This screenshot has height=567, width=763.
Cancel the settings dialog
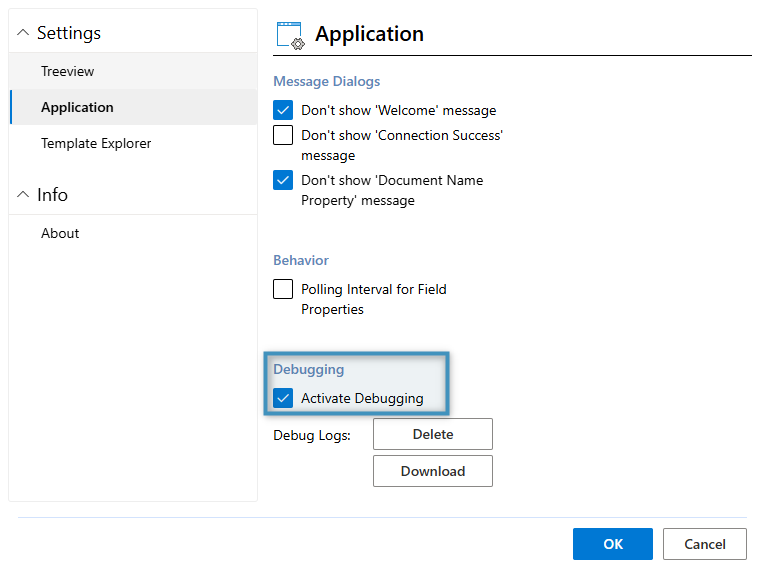(704, 544)
